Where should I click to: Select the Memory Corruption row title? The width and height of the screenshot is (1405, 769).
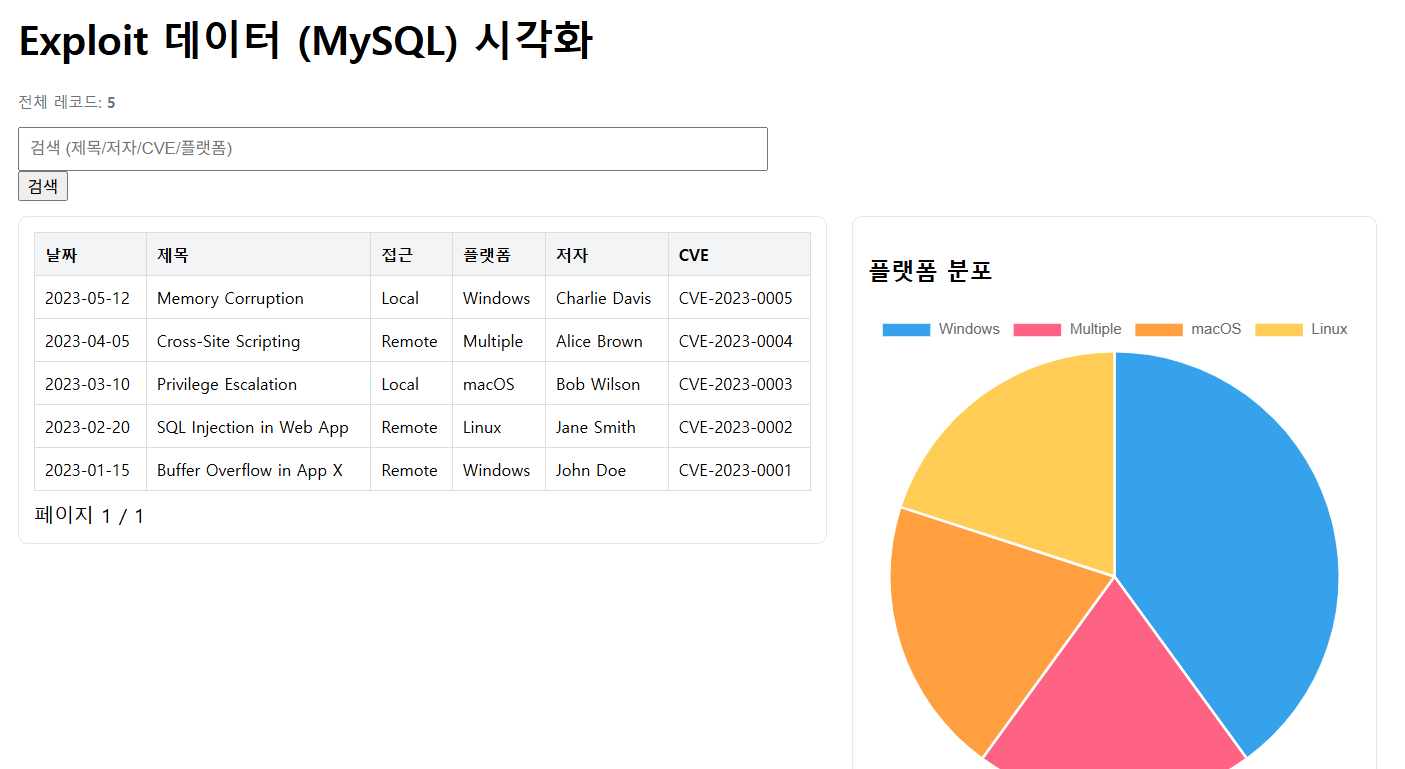pos(230,298)
